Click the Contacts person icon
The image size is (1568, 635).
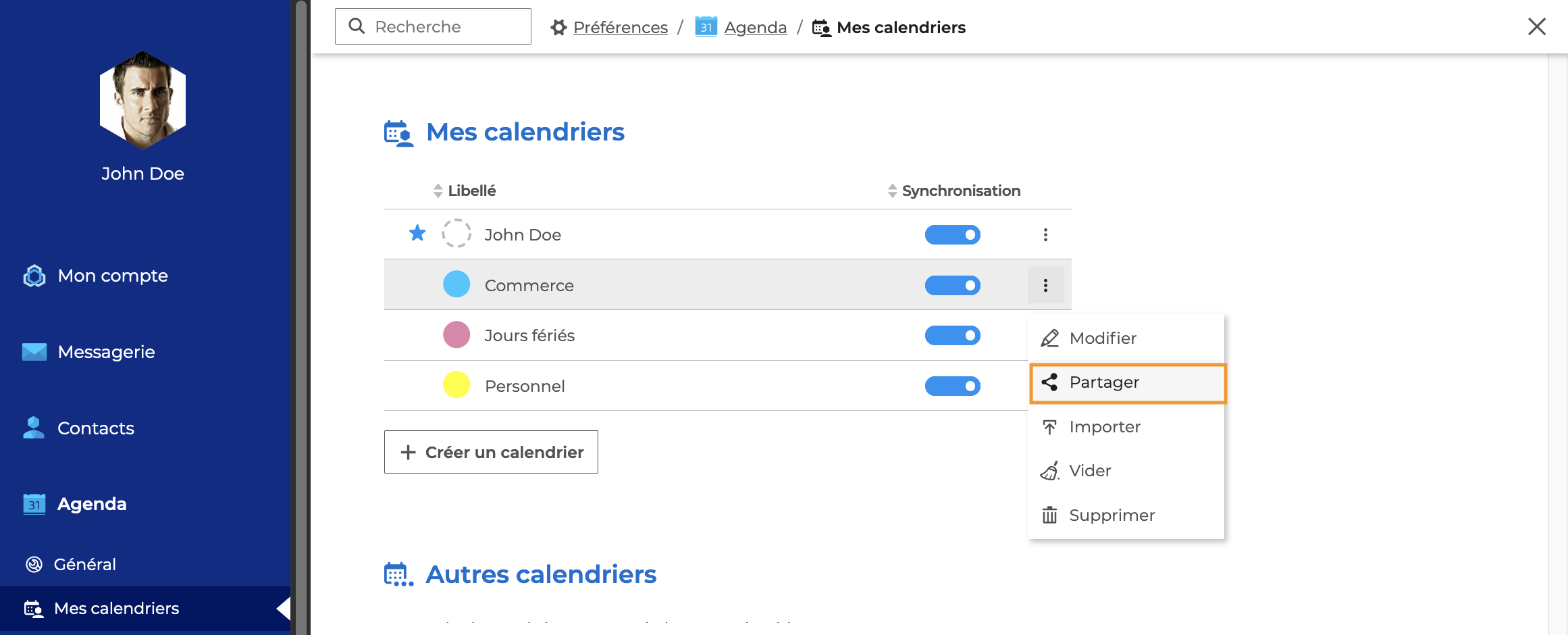click(x=34, y=428)
